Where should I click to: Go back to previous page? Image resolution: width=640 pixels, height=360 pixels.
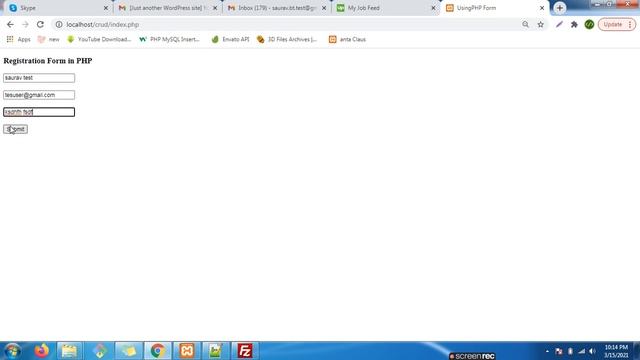click(x=10, y=24)
